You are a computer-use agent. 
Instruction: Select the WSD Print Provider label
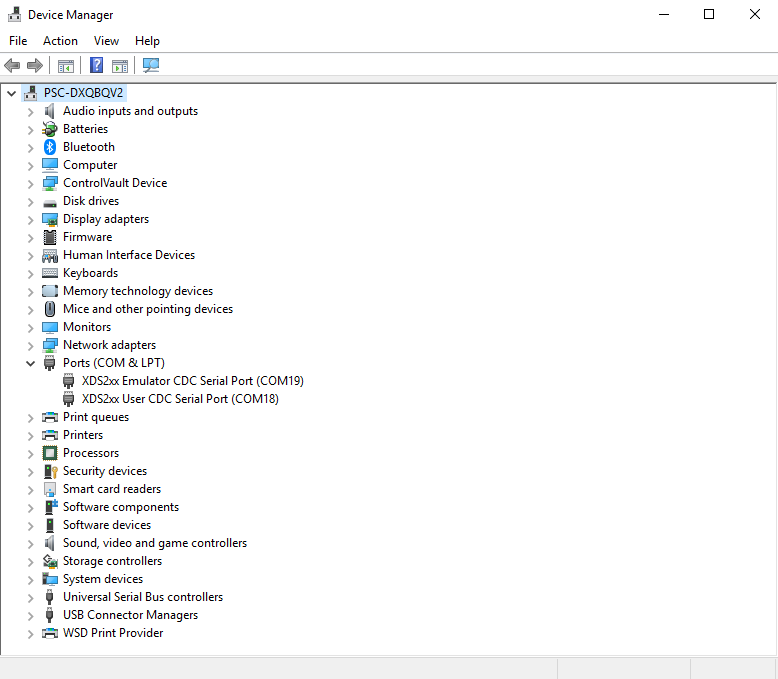[x=113, y=633]
